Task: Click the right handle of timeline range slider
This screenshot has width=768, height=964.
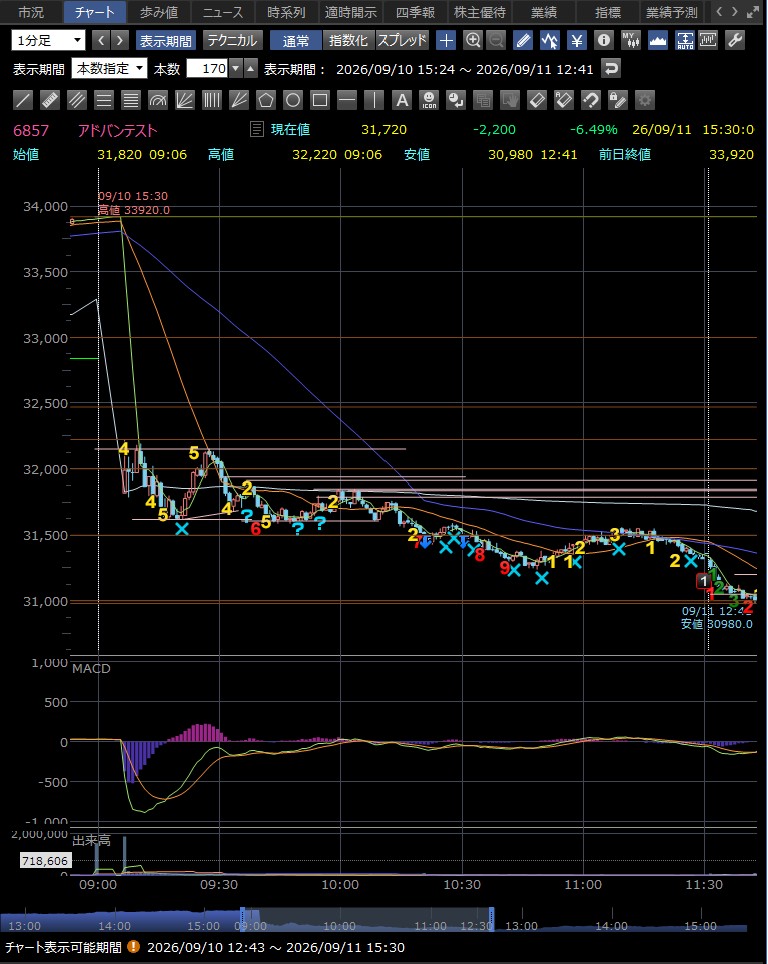Action: [491, 919]
